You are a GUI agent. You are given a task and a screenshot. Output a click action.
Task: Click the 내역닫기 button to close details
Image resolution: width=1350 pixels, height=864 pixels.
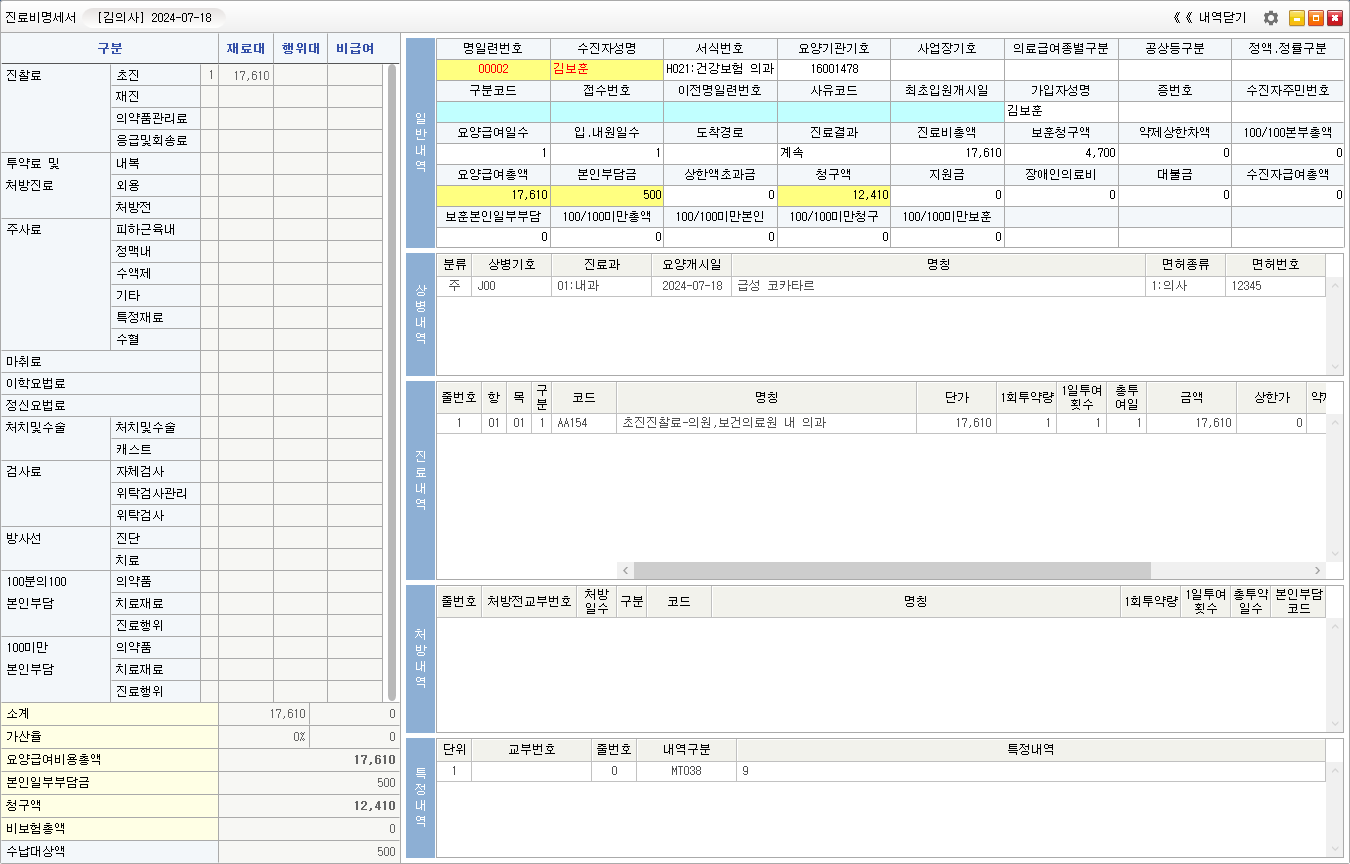coord(1210,18)
